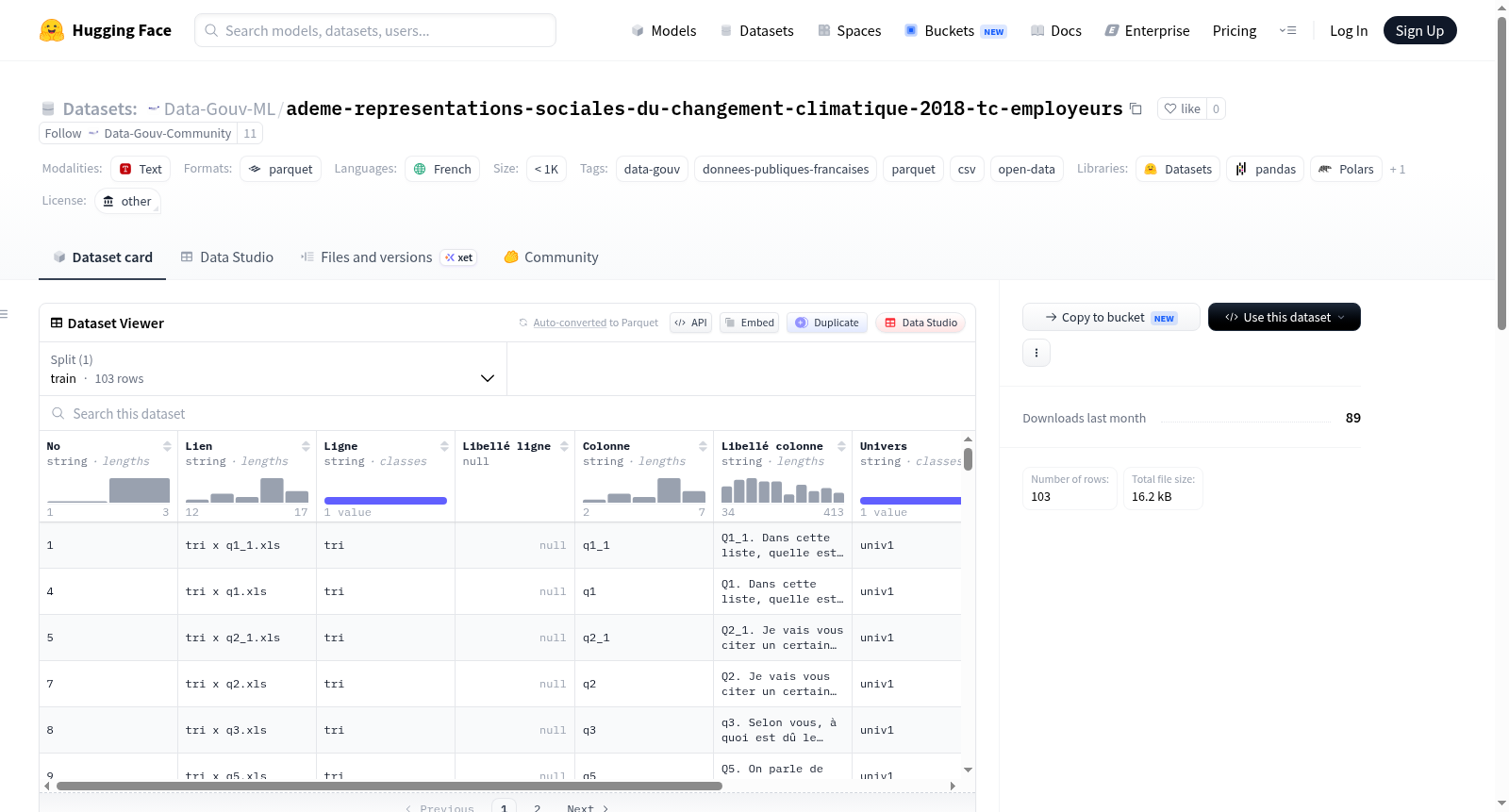Switch to the Dataset card tab
The image size is (1509, 812).
click(x=102, y=257)
